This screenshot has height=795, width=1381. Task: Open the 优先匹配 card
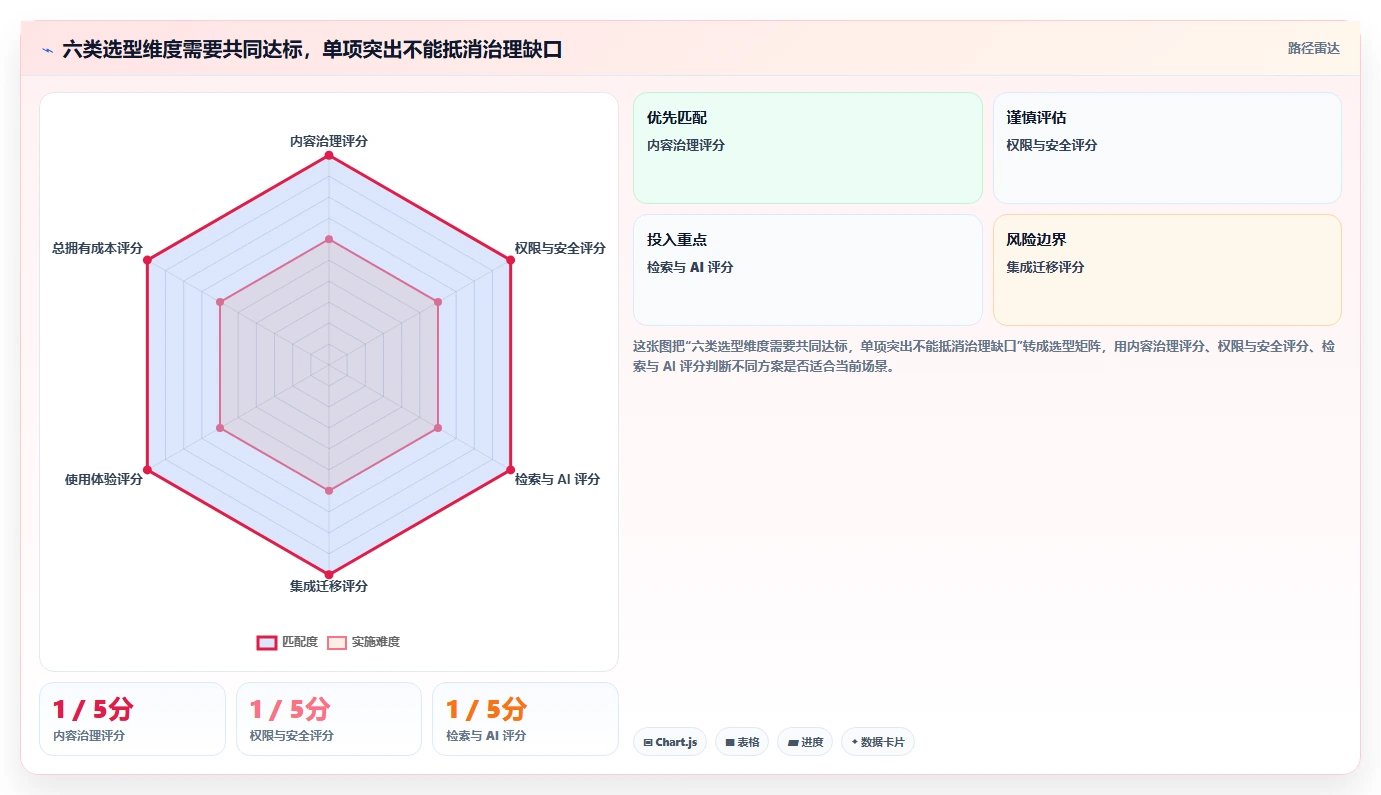(x=808, y=148)
